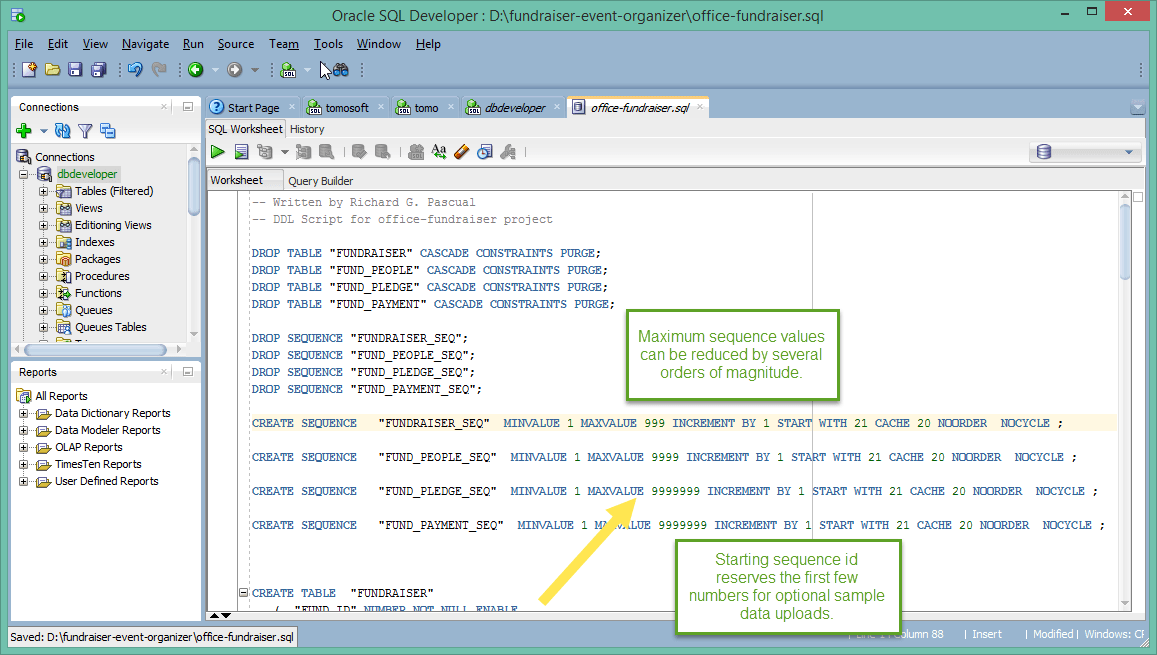Collapse the CREATE TABLE code fold
This screenshot has width=1157, height=655.
pos(244,592)
